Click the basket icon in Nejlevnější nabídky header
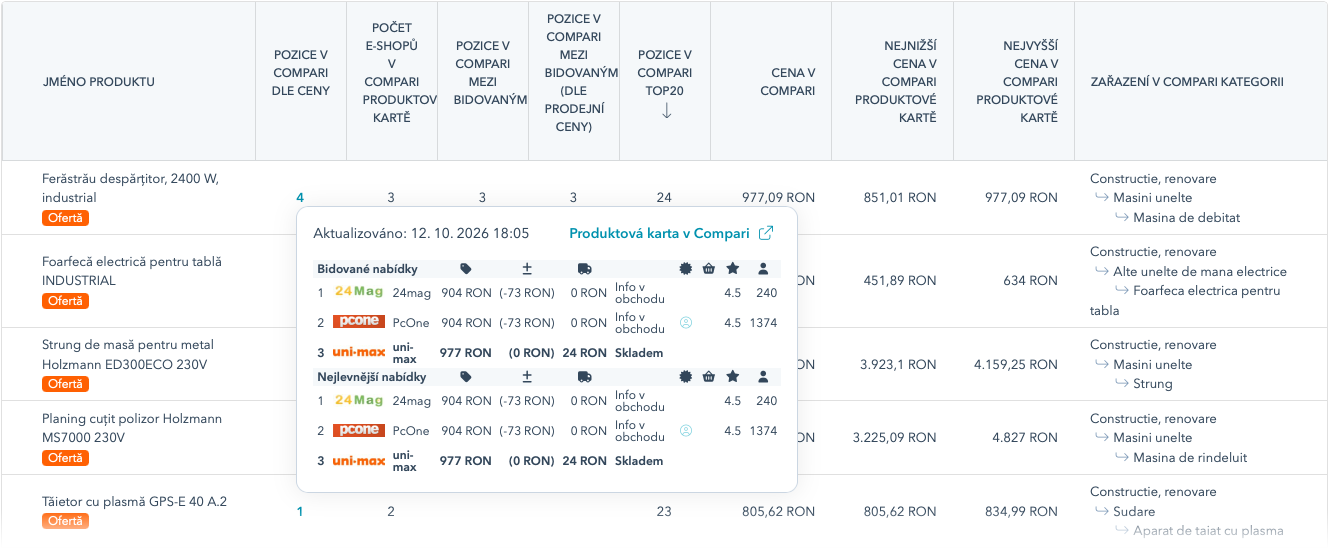The width and height of the screenshot is (1329, 549). click(709, 377)
